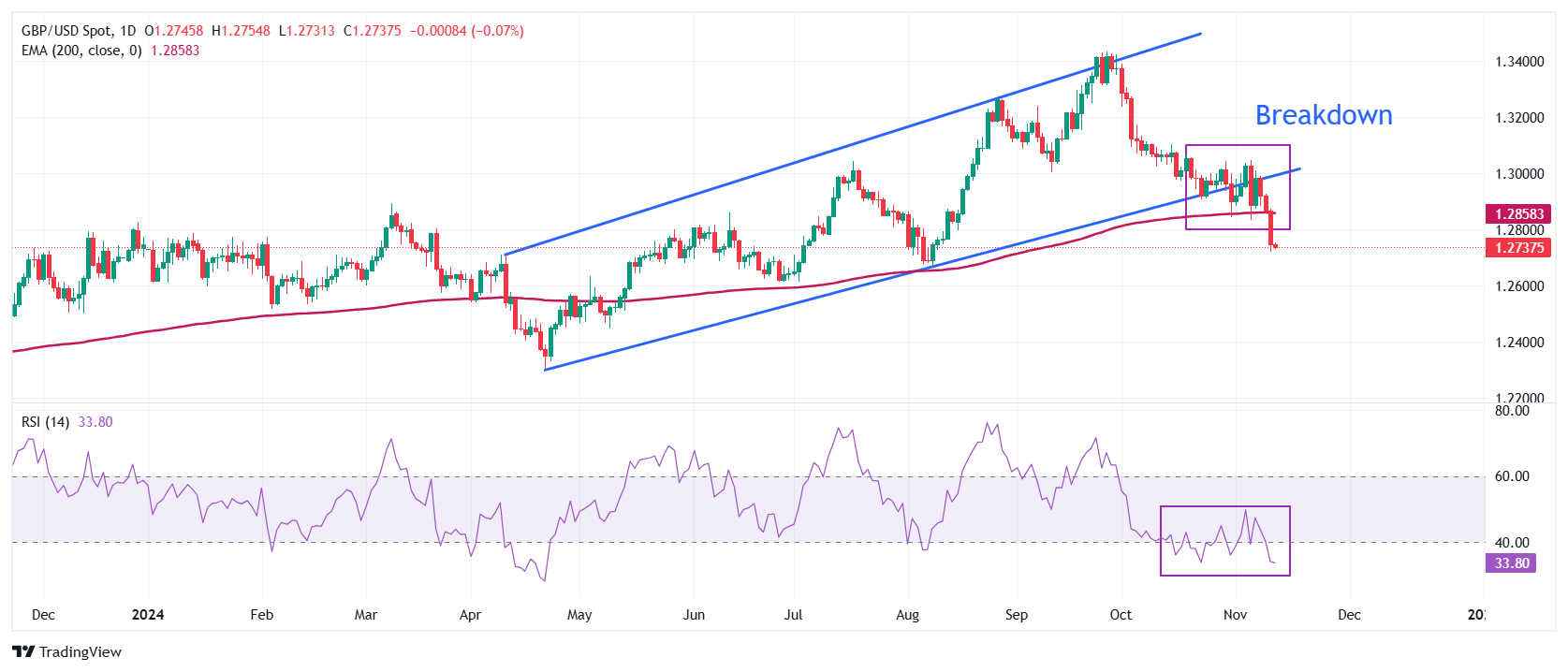Click the red 1.28583 EMA price tag
This screenshot has height=672, width=1568.
click(1518, 214)
